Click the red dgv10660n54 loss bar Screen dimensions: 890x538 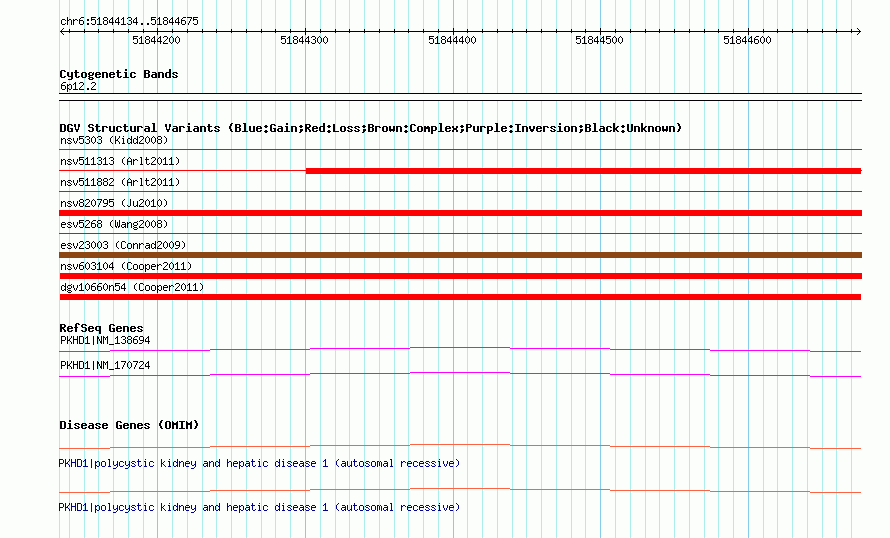point(460,297)
